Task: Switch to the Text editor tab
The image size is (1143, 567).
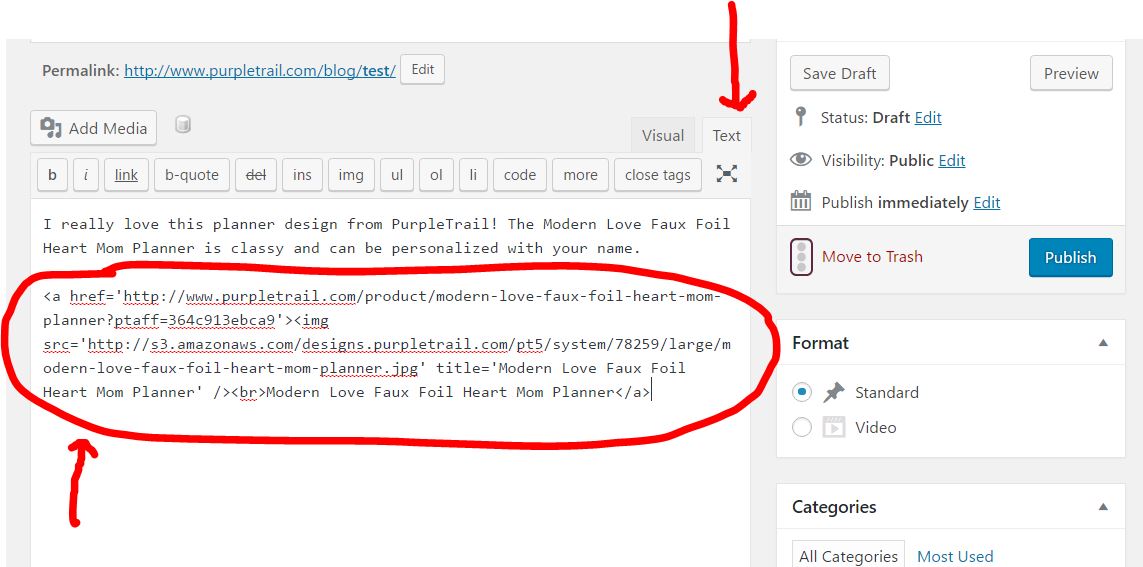Action: [x=726, y=136]
